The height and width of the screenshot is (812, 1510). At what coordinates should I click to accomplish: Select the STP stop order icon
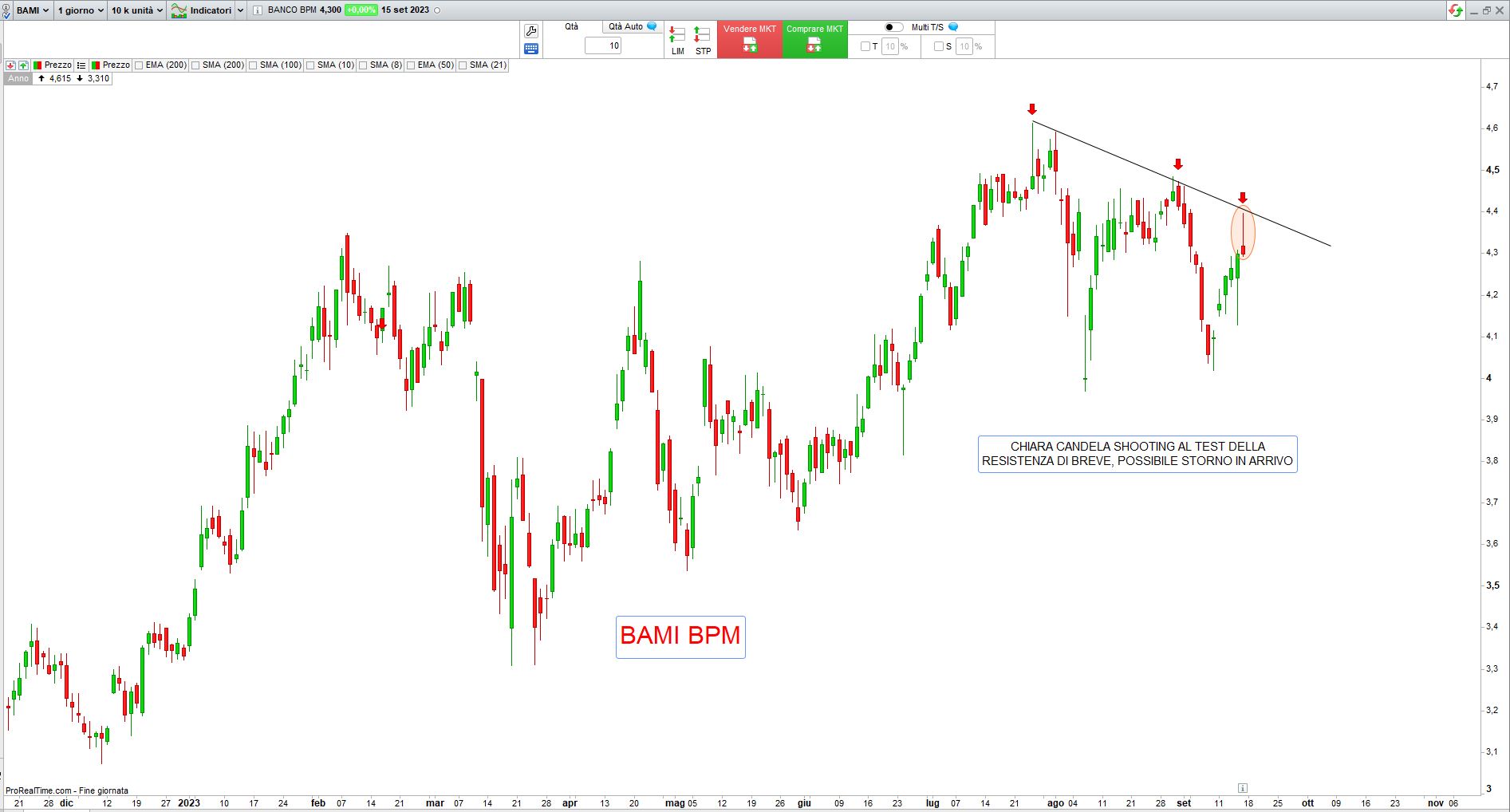702,40
